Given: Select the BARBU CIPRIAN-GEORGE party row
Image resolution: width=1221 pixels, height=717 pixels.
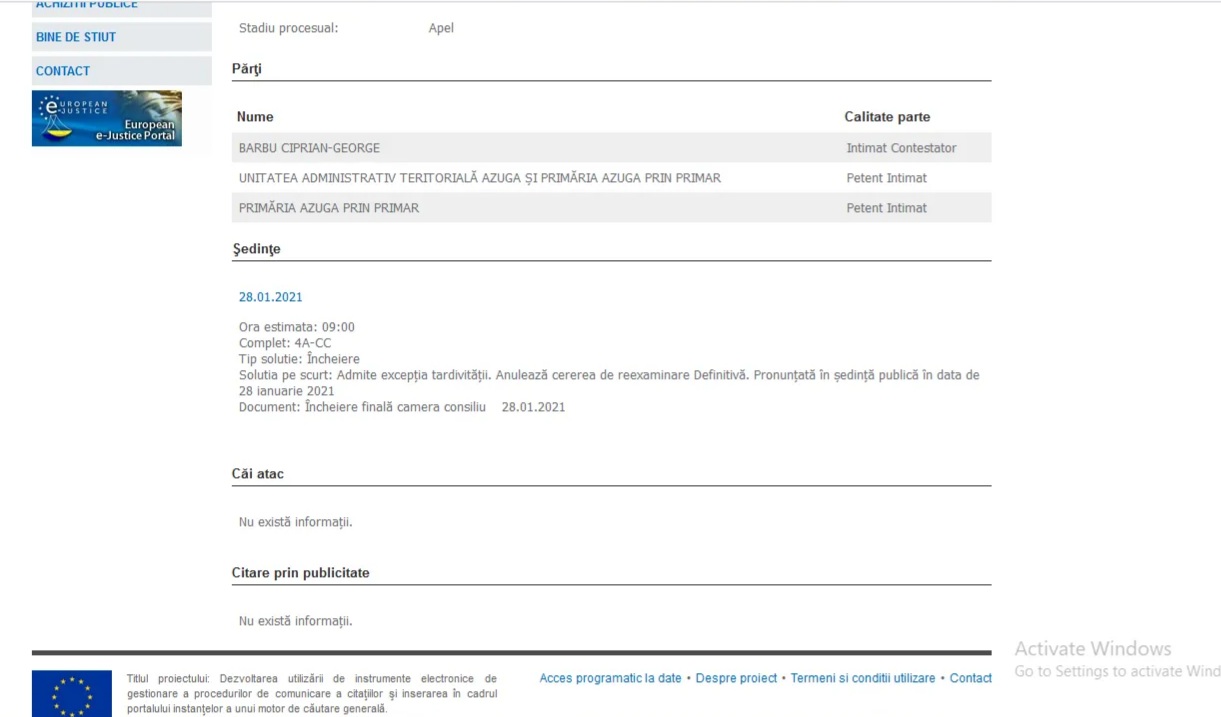Looking at the screenshot, I should [x=309, y=148].
